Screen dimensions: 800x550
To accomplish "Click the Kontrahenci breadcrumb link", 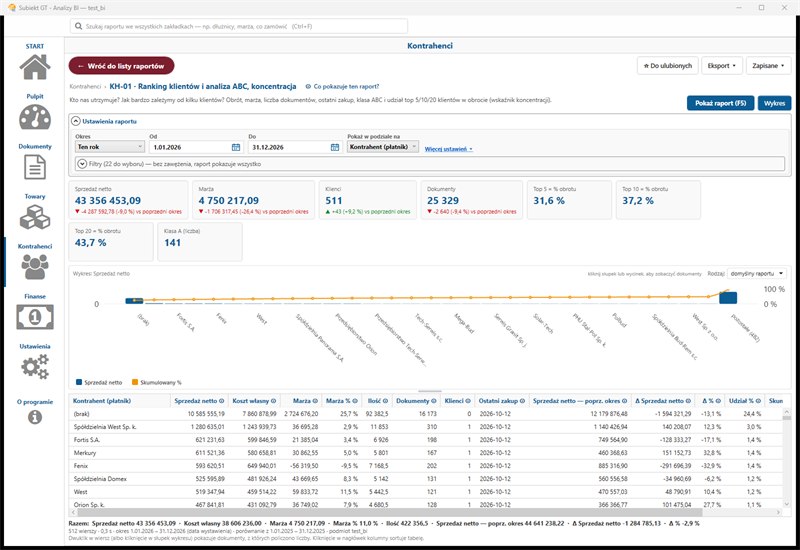I will pos(85,87).
